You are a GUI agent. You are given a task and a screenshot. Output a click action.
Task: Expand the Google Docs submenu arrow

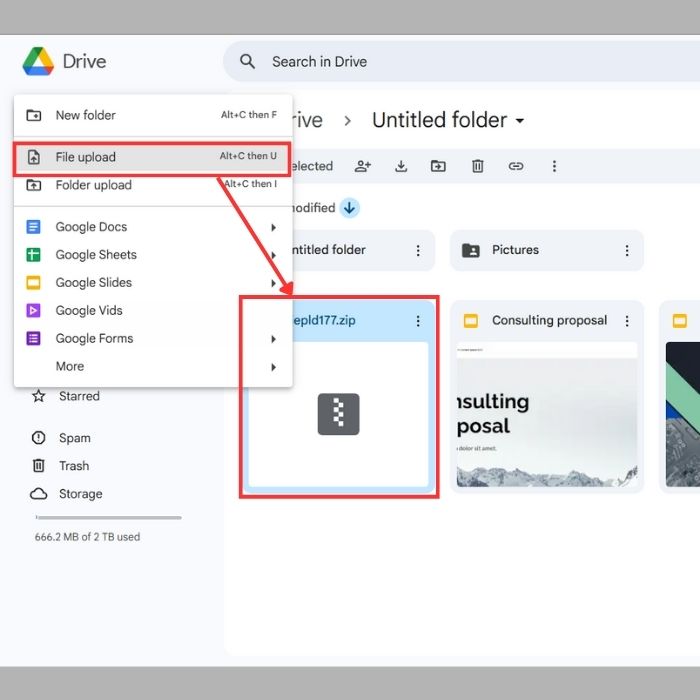[273, 227]
